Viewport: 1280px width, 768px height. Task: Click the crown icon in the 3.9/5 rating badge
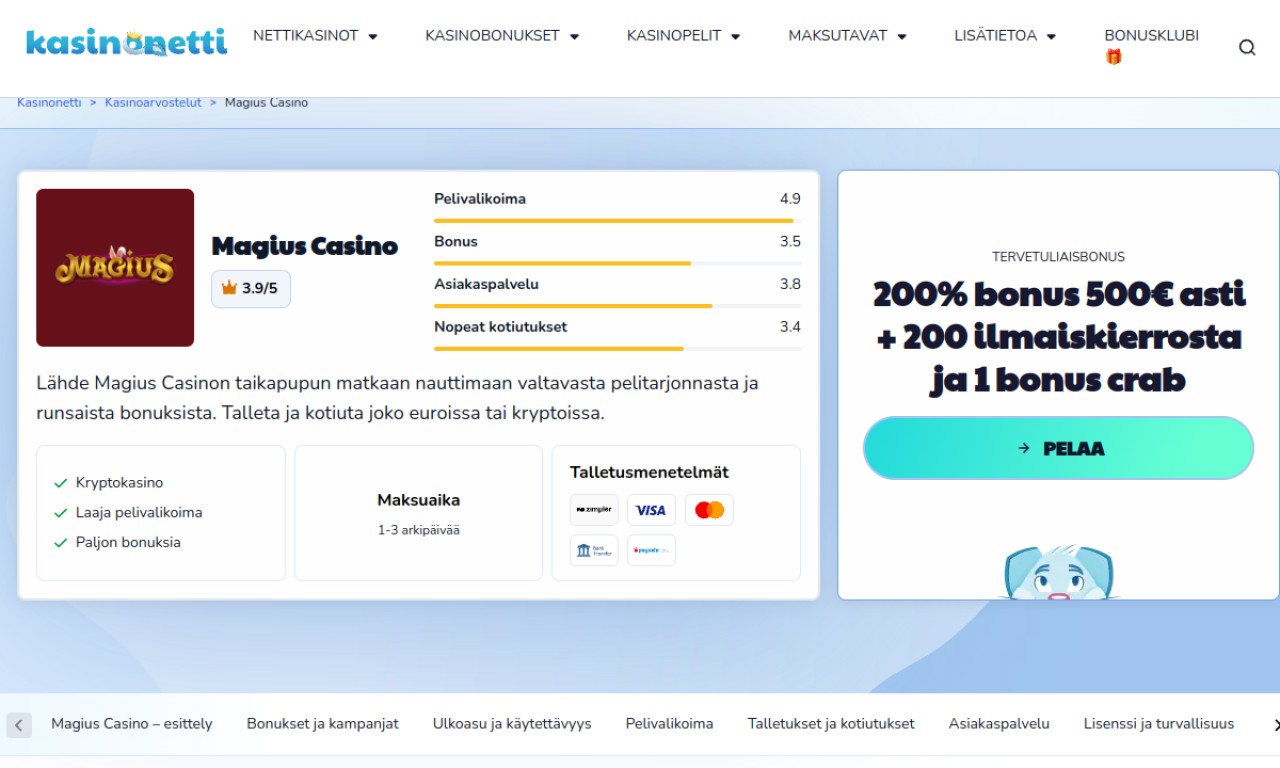click(229, 288)
